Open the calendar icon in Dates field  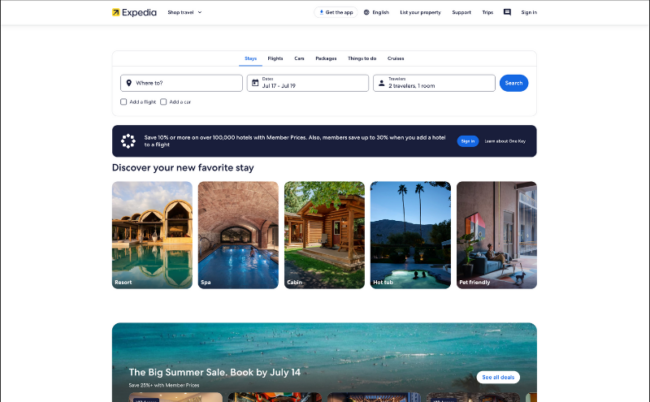click(x=255, y=83)
